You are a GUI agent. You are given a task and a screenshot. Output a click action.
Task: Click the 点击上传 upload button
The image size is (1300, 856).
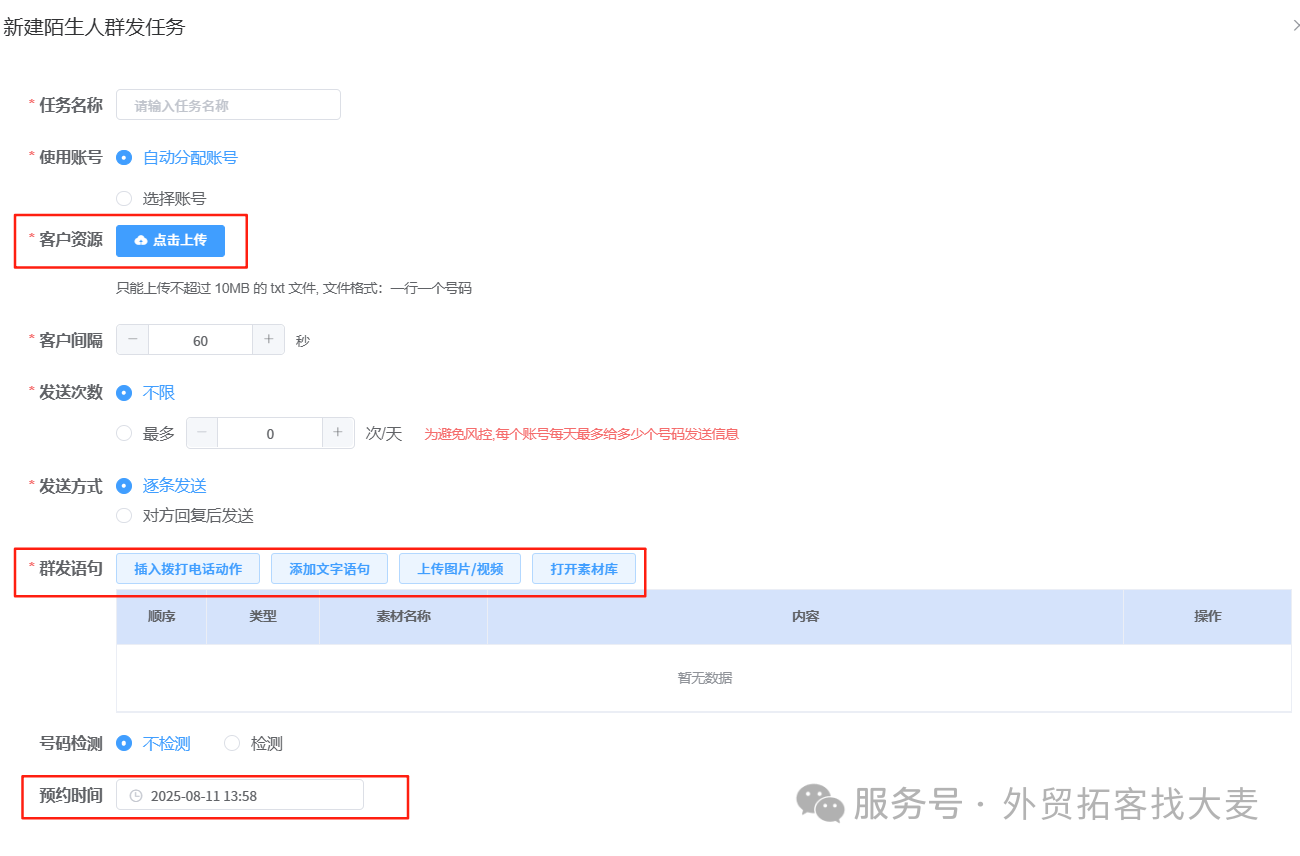coord(170,241)
